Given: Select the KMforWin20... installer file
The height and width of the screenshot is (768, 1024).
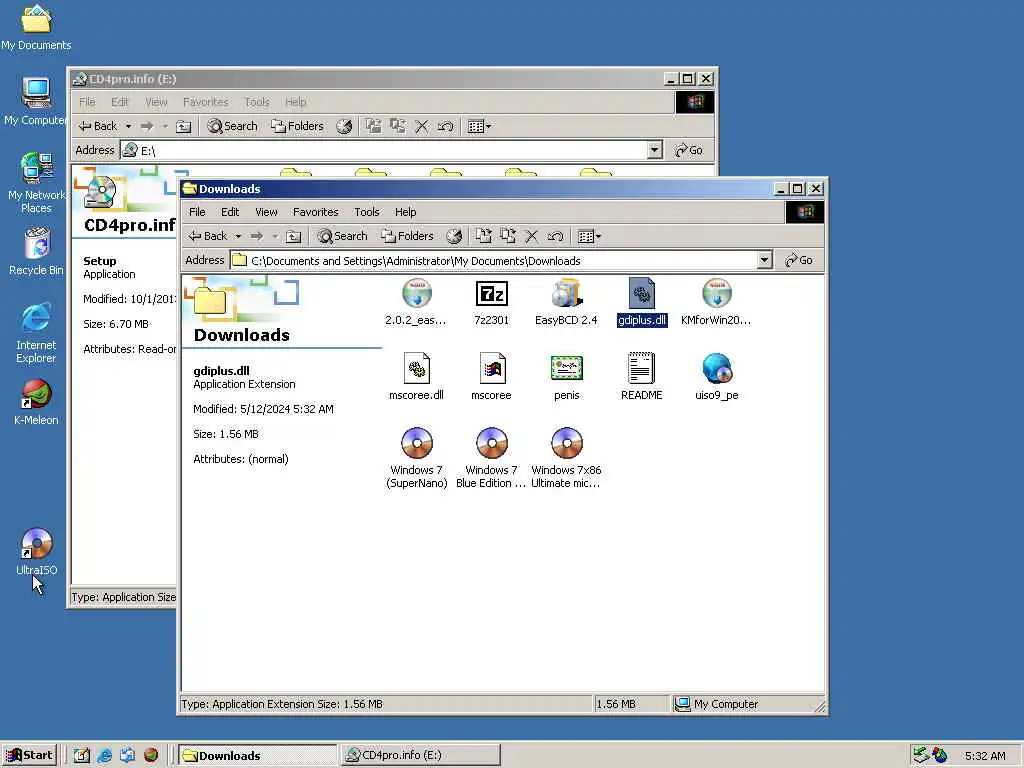Looking at the screenshot, I should click(716, 302).
